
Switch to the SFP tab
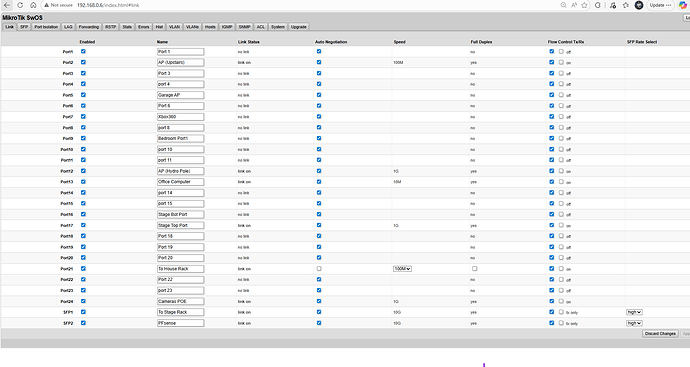tap(24, 27)
